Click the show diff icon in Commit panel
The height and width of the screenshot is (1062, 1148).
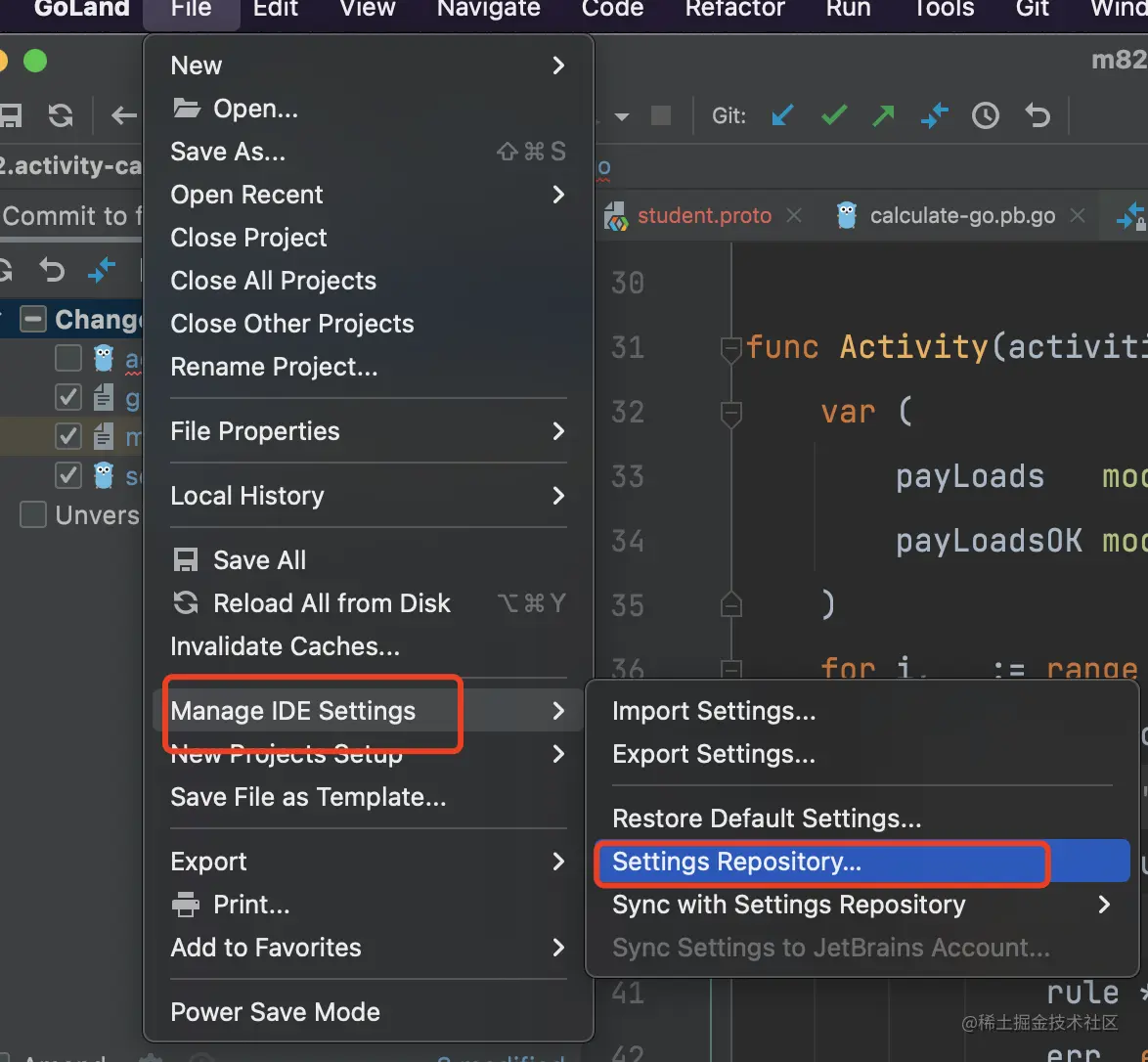(x=101, y=270)
